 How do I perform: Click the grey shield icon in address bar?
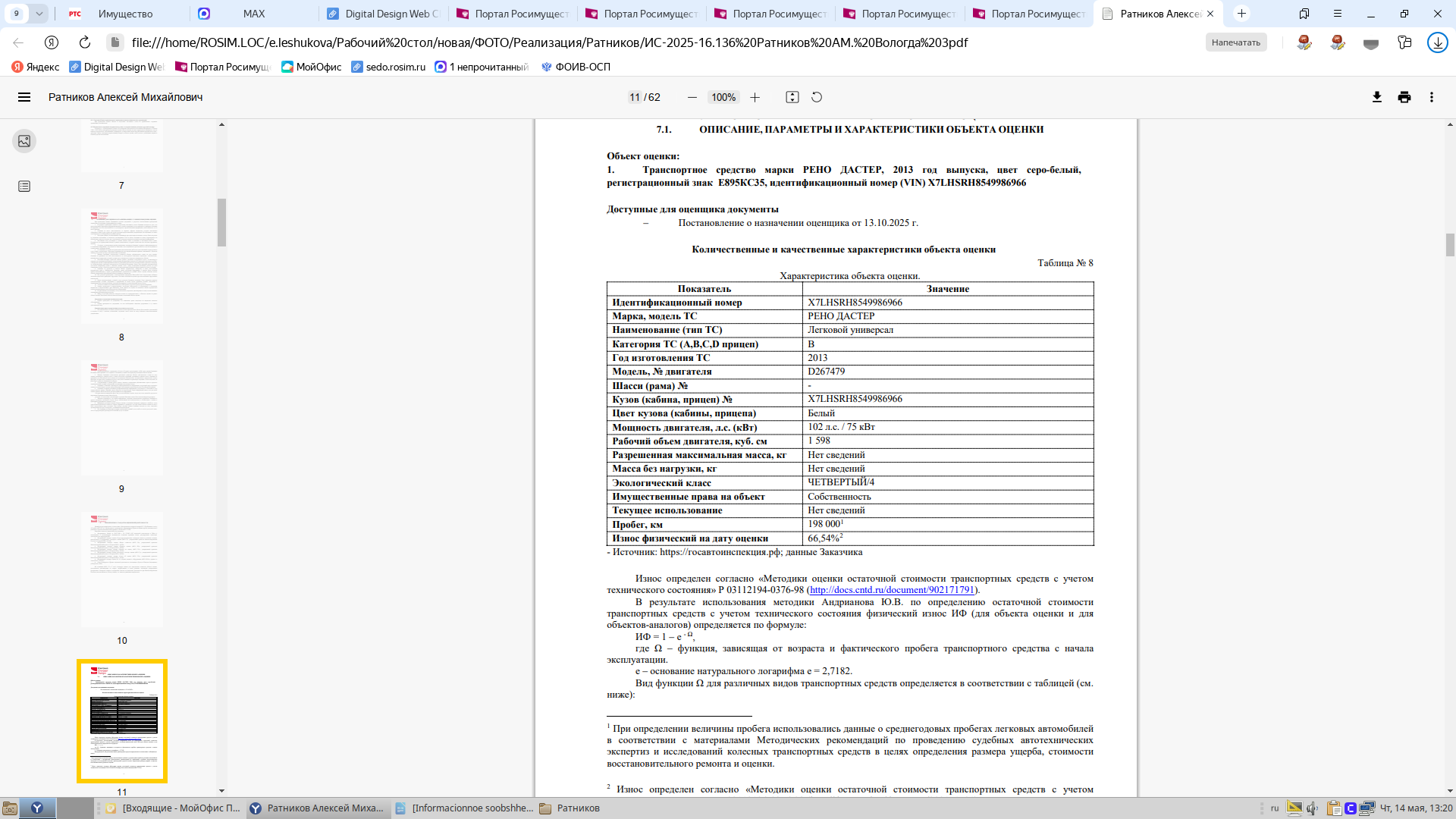click(x=1371, y=43)
